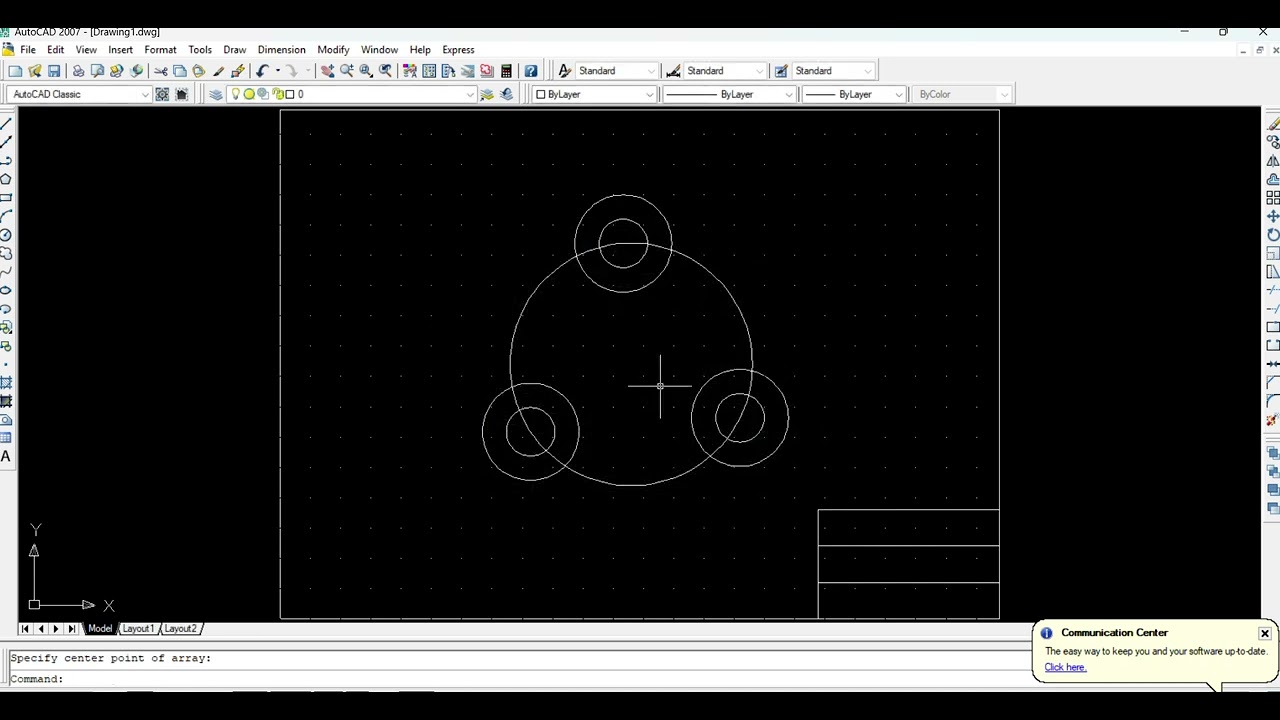
Task: Open the text style Standard dropdown
Action: (652, 71)
